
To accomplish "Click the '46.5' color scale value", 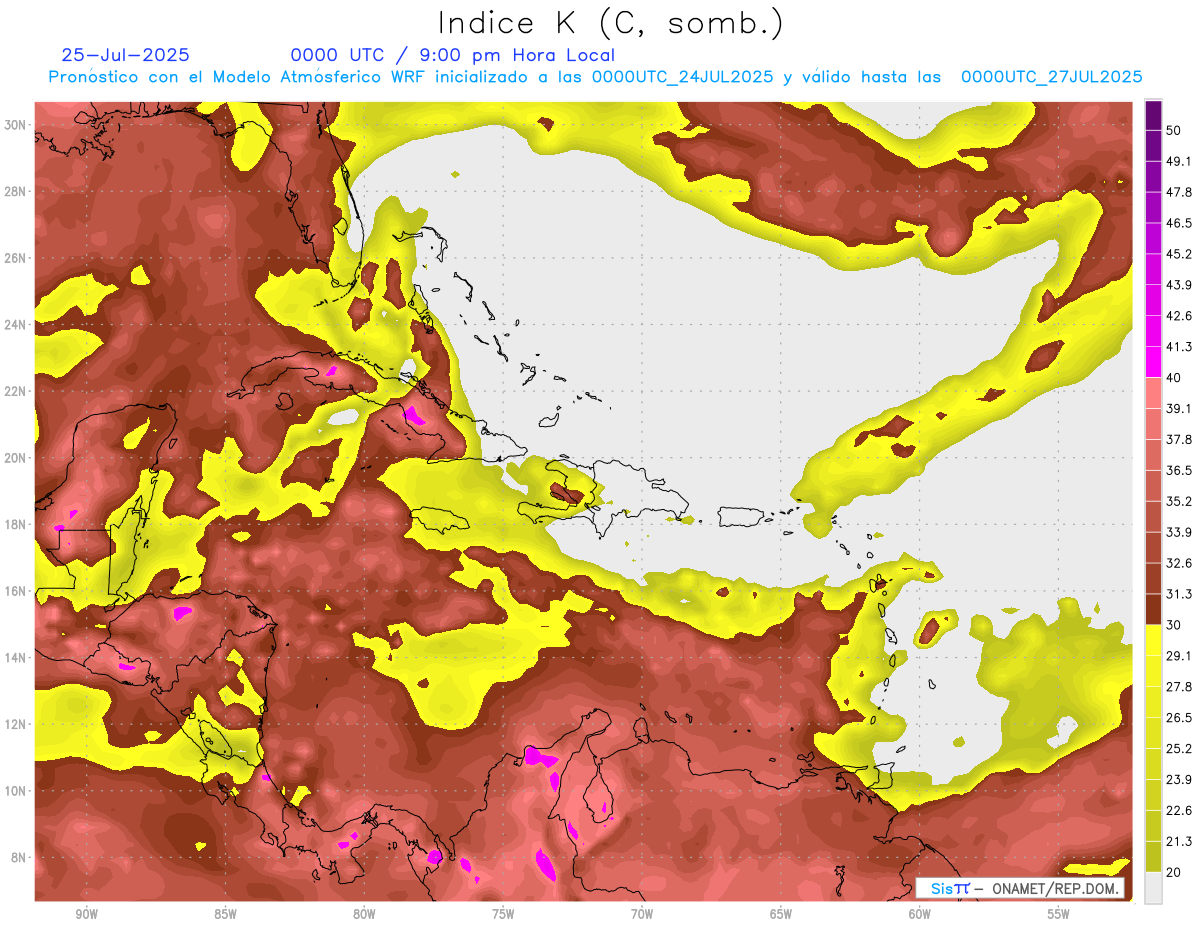I will [x=1178, y=222].
